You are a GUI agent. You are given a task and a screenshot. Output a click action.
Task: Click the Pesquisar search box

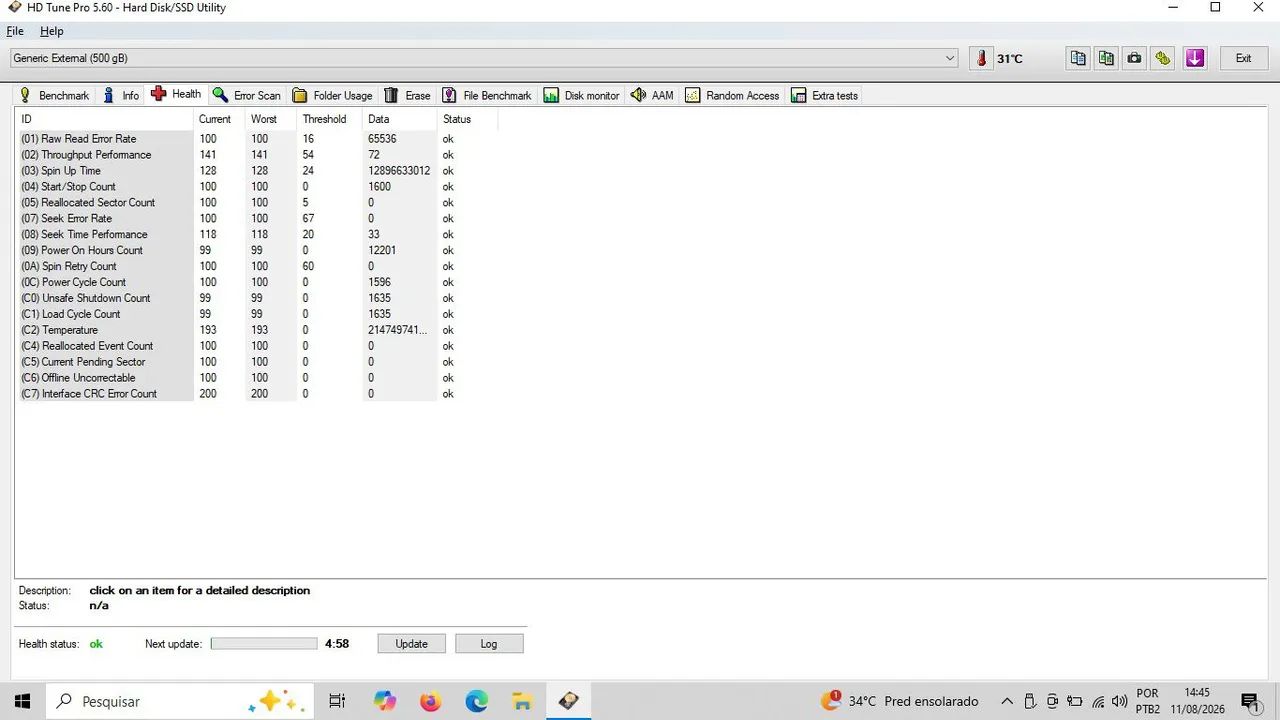(178, 701)
